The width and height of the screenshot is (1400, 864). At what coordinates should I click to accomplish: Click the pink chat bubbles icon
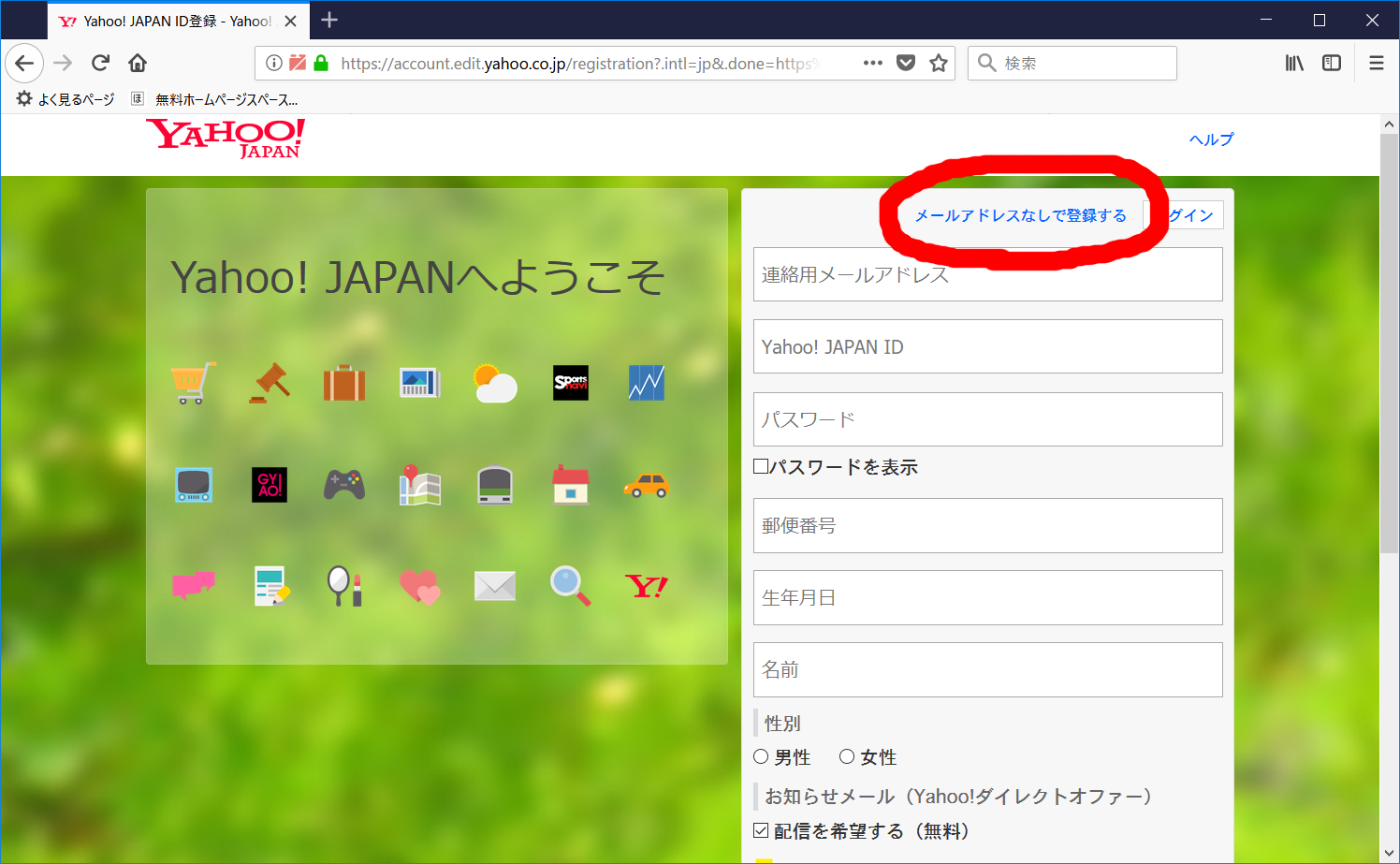click(x=194, y=586)
